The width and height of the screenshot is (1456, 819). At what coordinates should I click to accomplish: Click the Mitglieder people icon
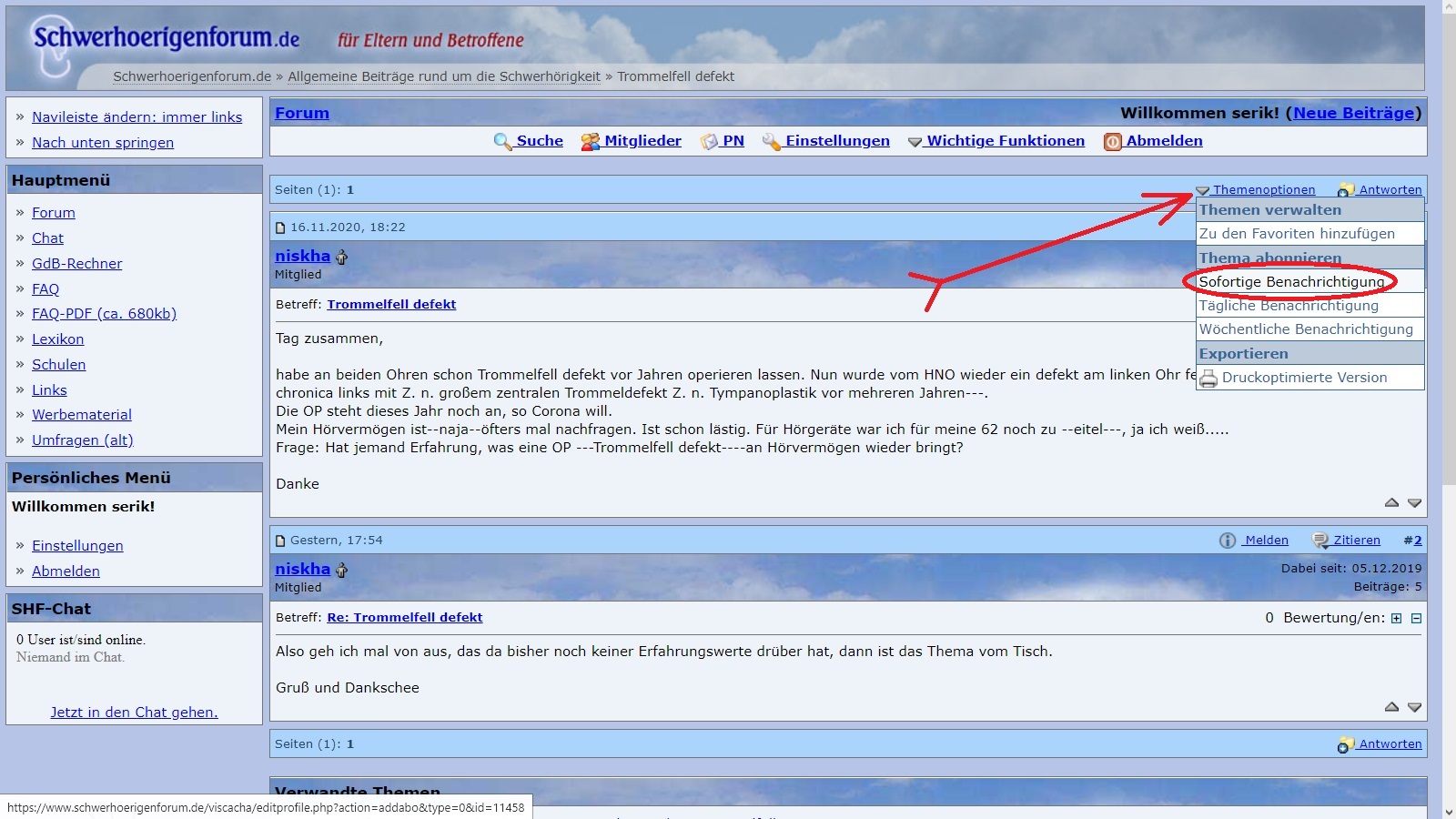(x=591, y=142)
